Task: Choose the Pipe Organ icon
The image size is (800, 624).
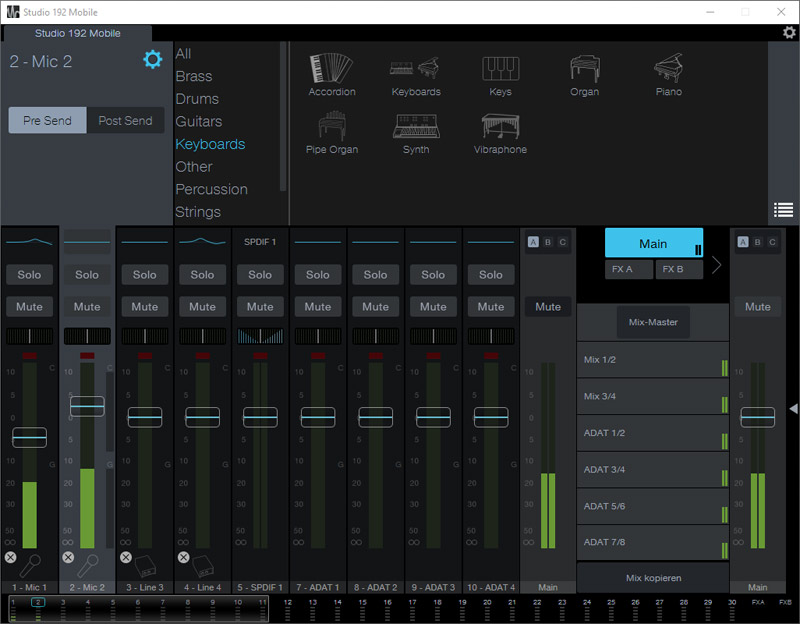Action: tap(331, 127)
